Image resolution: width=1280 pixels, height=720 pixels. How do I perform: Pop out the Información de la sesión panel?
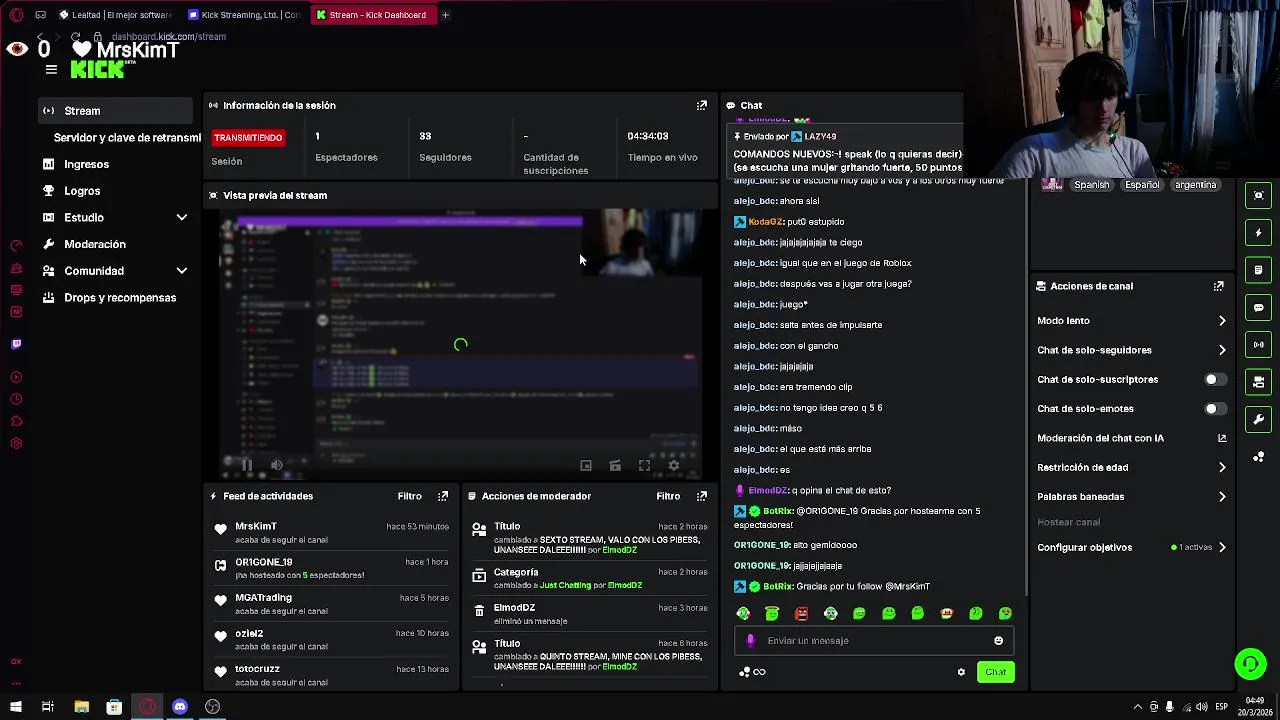click(x=702, y=105)
